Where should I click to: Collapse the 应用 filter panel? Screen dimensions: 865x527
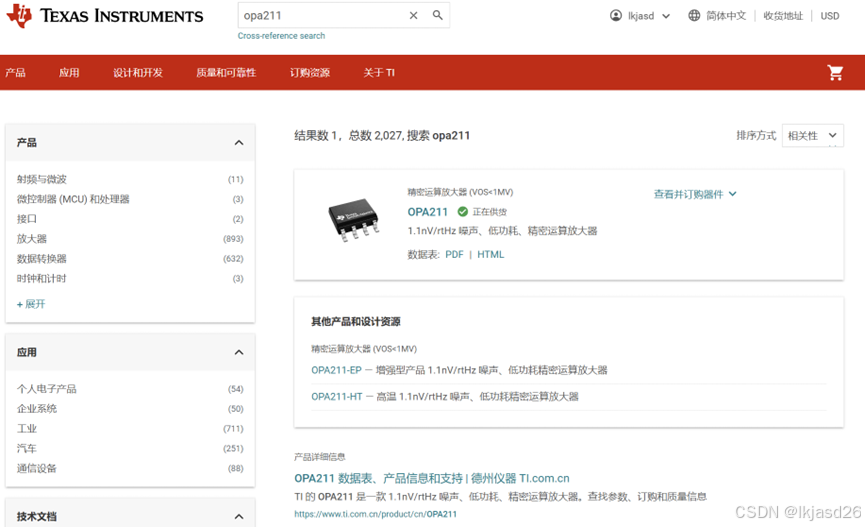click(x=239, y=352)
